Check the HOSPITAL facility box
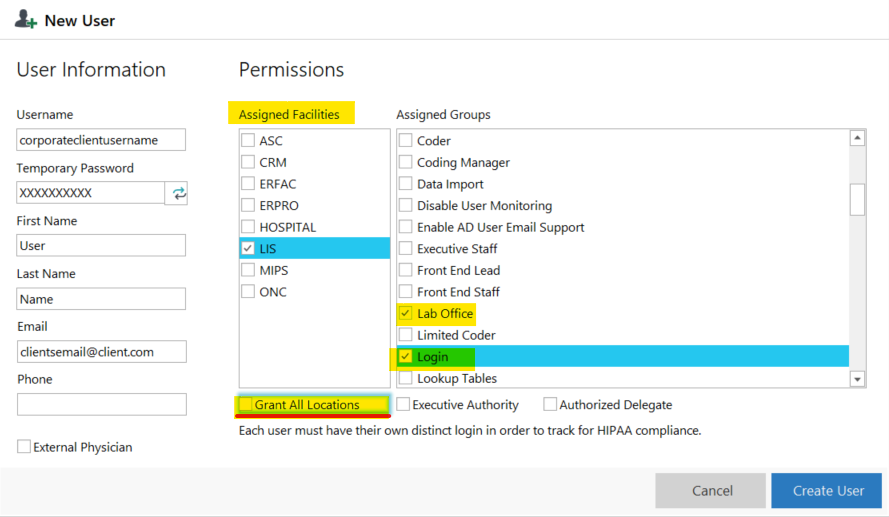Viewport: 889px width, 517px height. pos(248,227)
